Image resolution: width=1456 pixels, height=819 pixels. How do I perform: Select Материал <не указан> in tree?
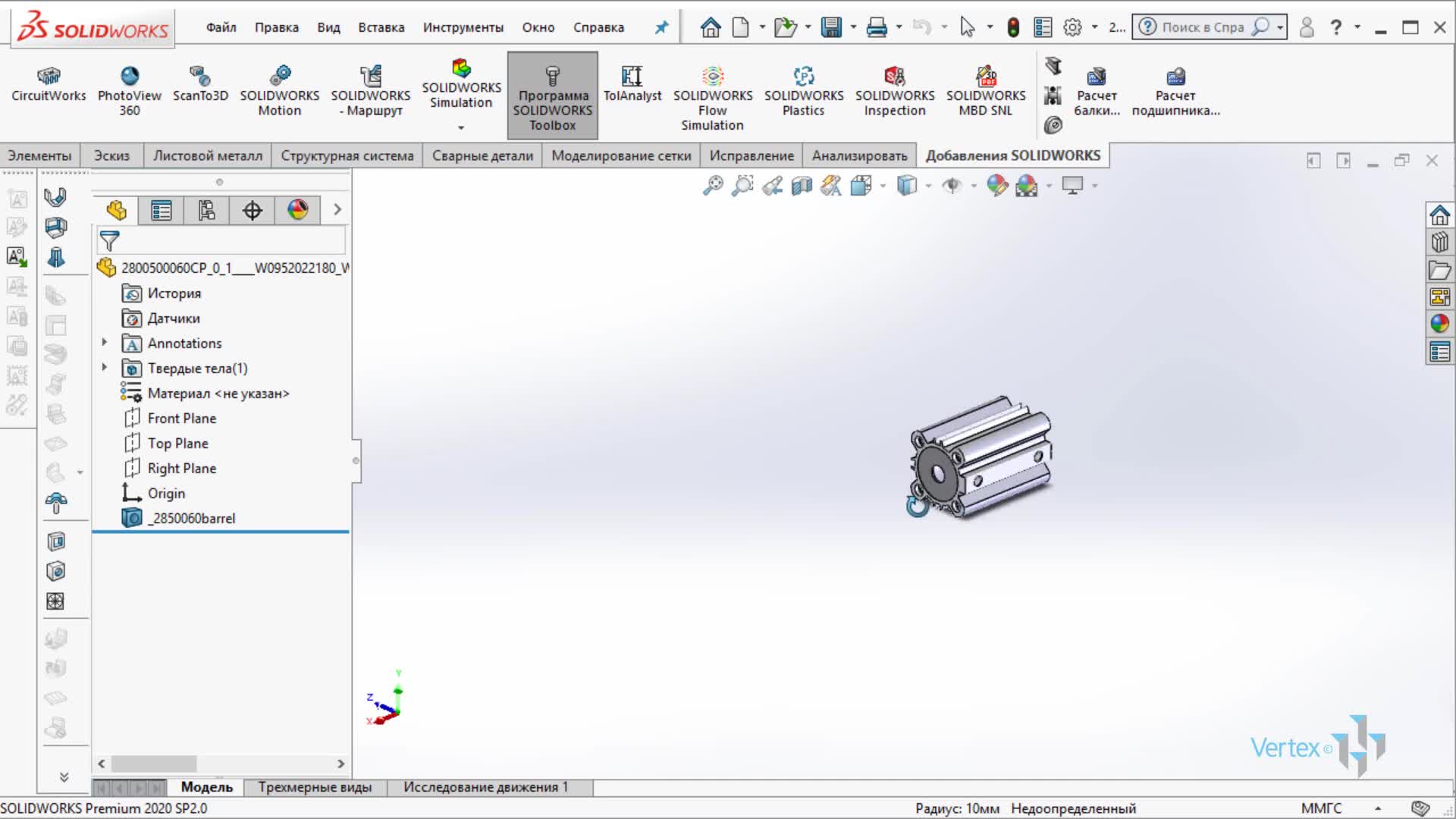click(x=205, y=394)
